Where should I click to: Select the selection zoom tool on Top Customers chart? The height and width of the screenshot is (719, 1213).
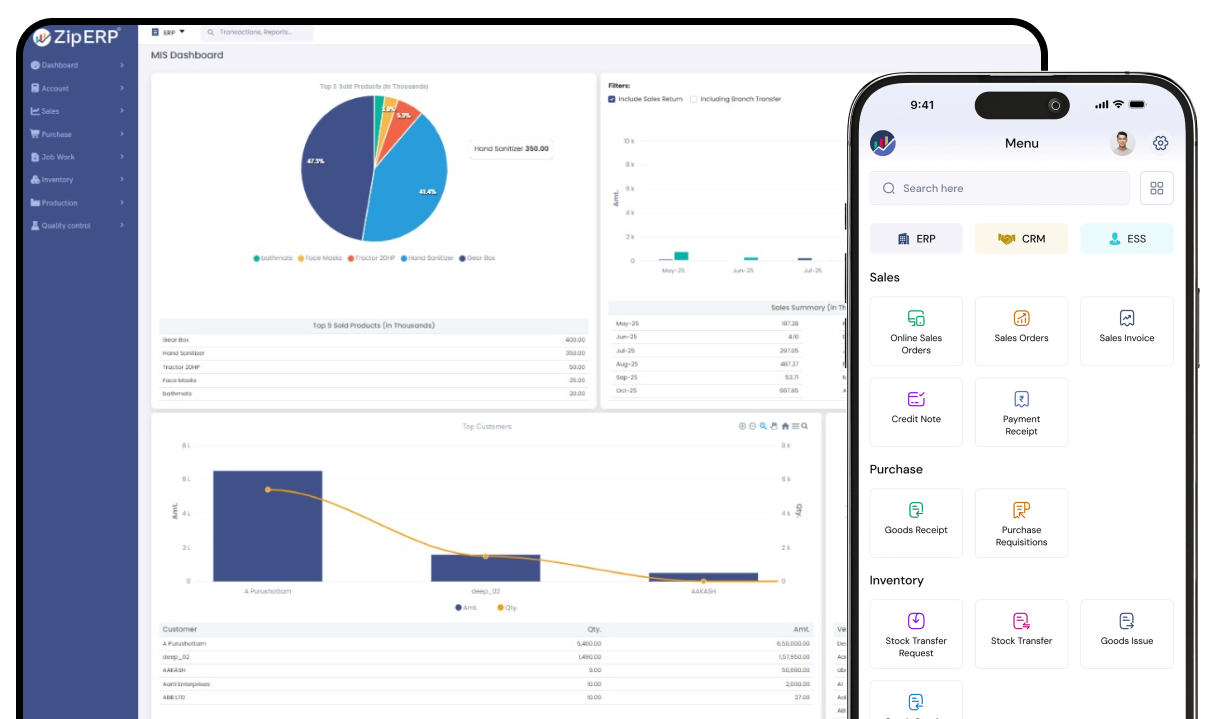click(763, 426)
